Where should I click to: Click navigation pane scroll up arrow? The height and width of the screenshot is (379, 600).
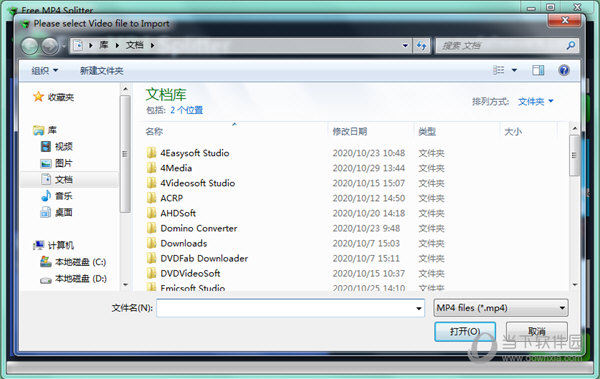coord(125,89)
